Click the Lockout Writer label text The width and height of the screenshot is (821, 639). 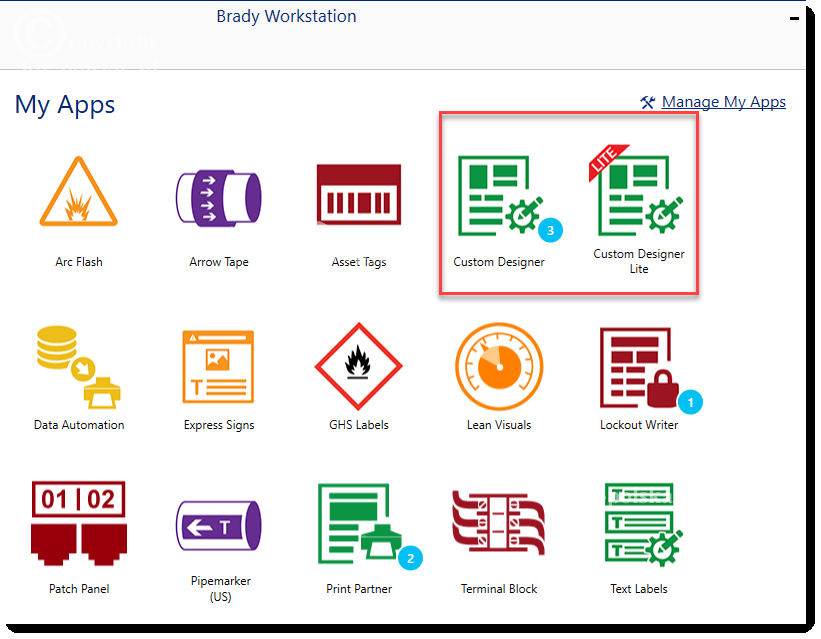(639, 425)
